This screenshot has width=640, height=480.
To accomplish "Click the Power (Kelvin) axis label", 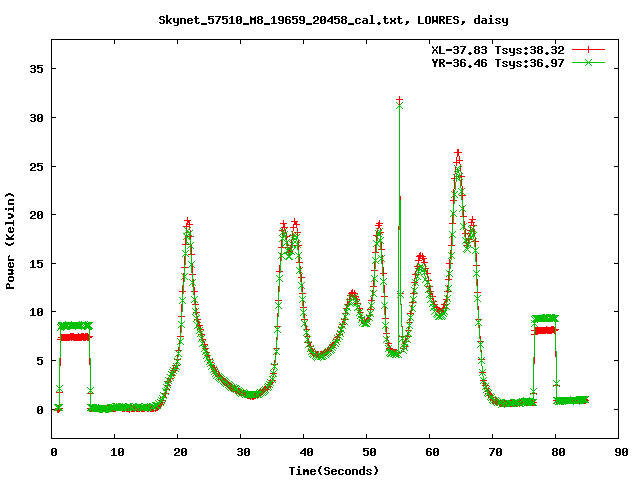I will [10, 241].
